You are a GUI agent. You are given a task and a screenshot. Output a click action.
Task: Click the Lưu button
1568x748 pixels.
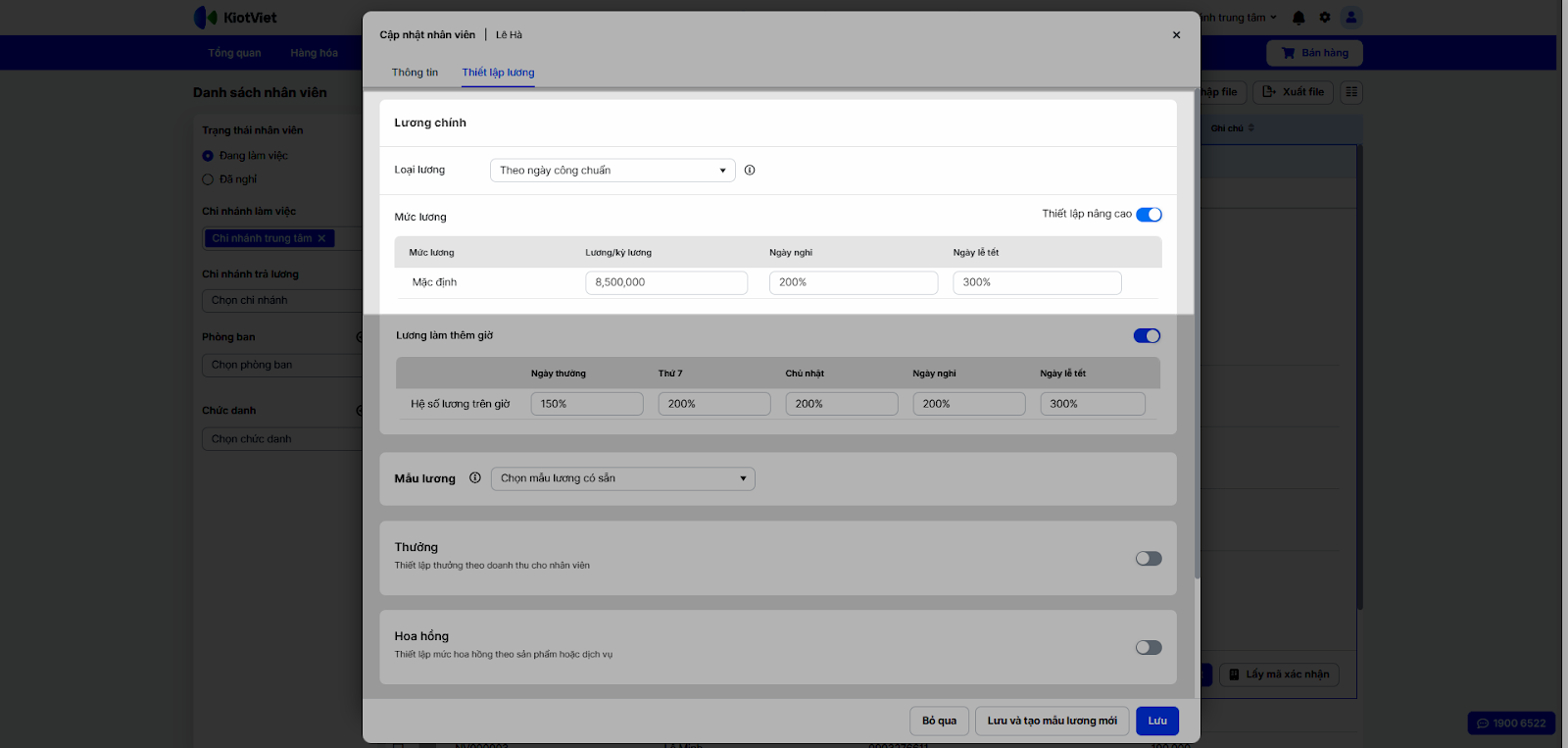tap(1157, 721)
